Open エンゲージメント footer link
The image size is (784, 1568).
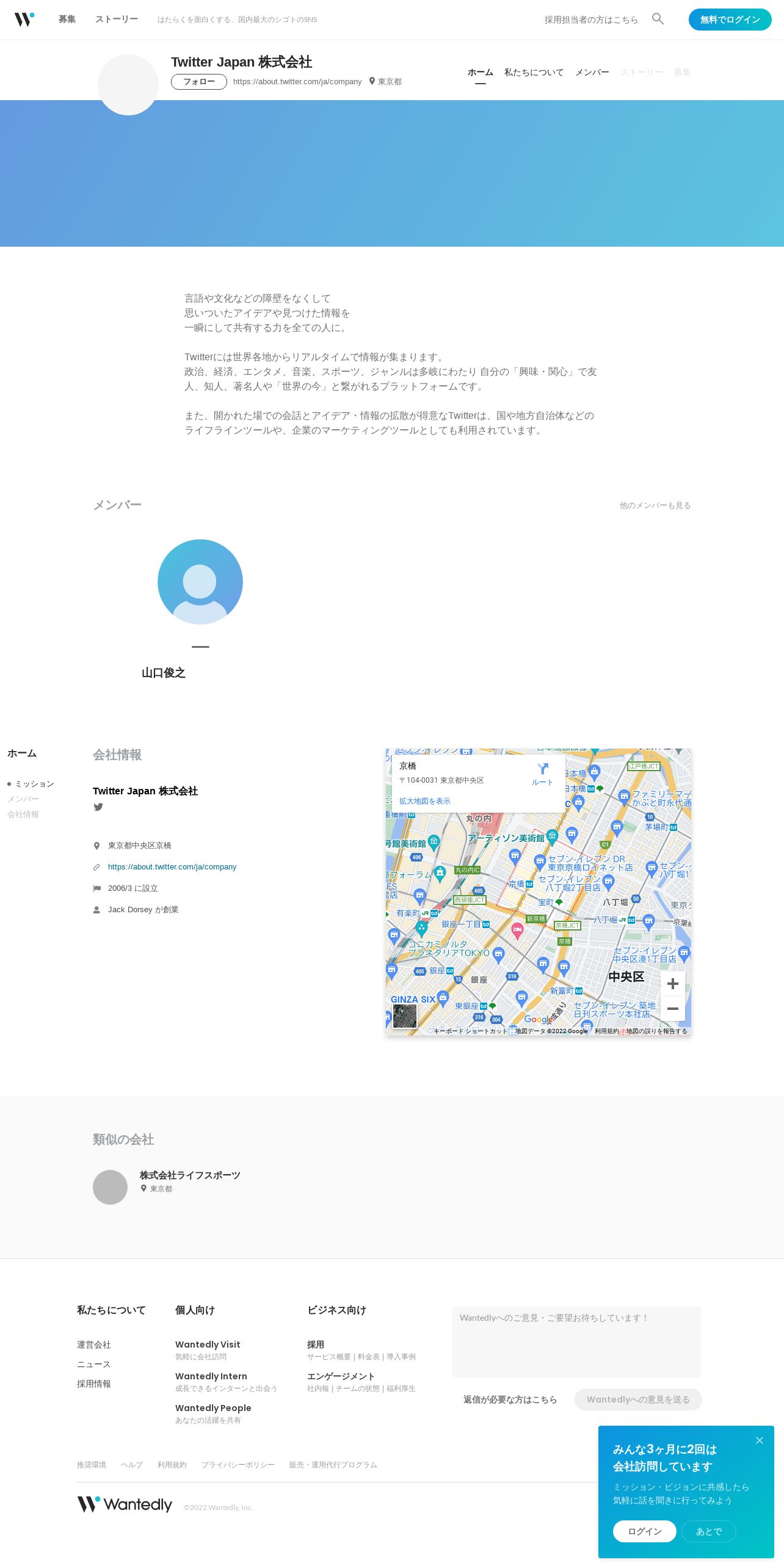[x=341, y=1376]
